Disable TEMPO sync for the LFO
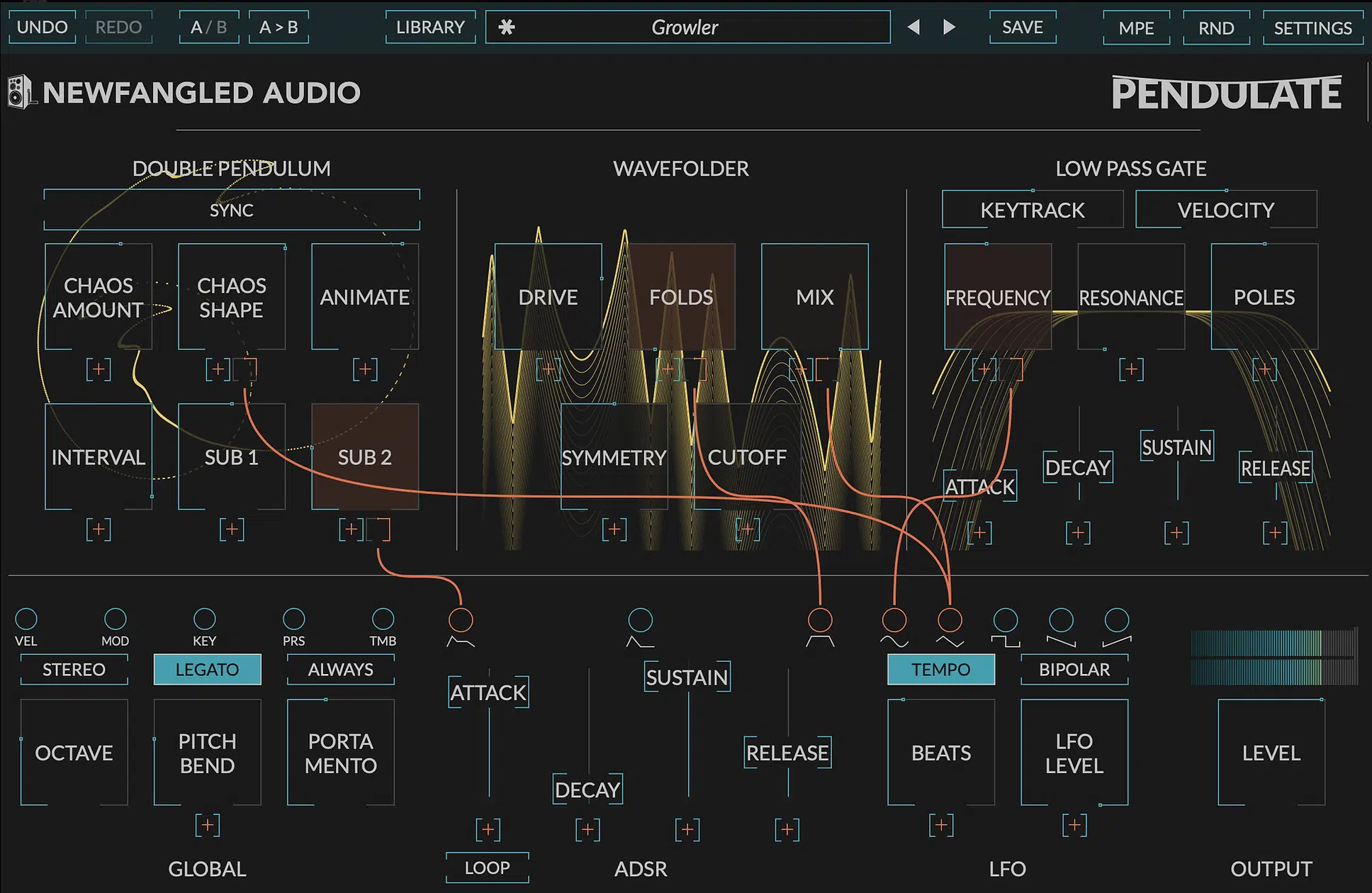The image size is (1372, 893). [x=941, y=669]
